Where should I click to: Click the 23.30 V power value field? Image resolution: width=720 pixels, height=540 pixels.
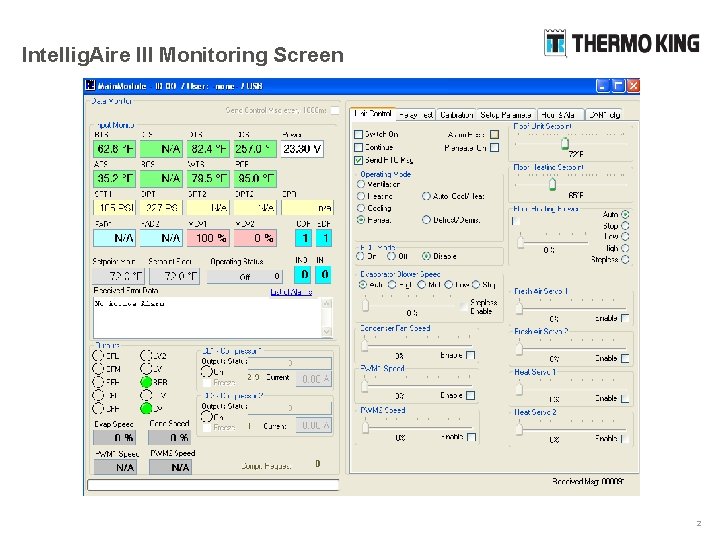pos(302,149)
